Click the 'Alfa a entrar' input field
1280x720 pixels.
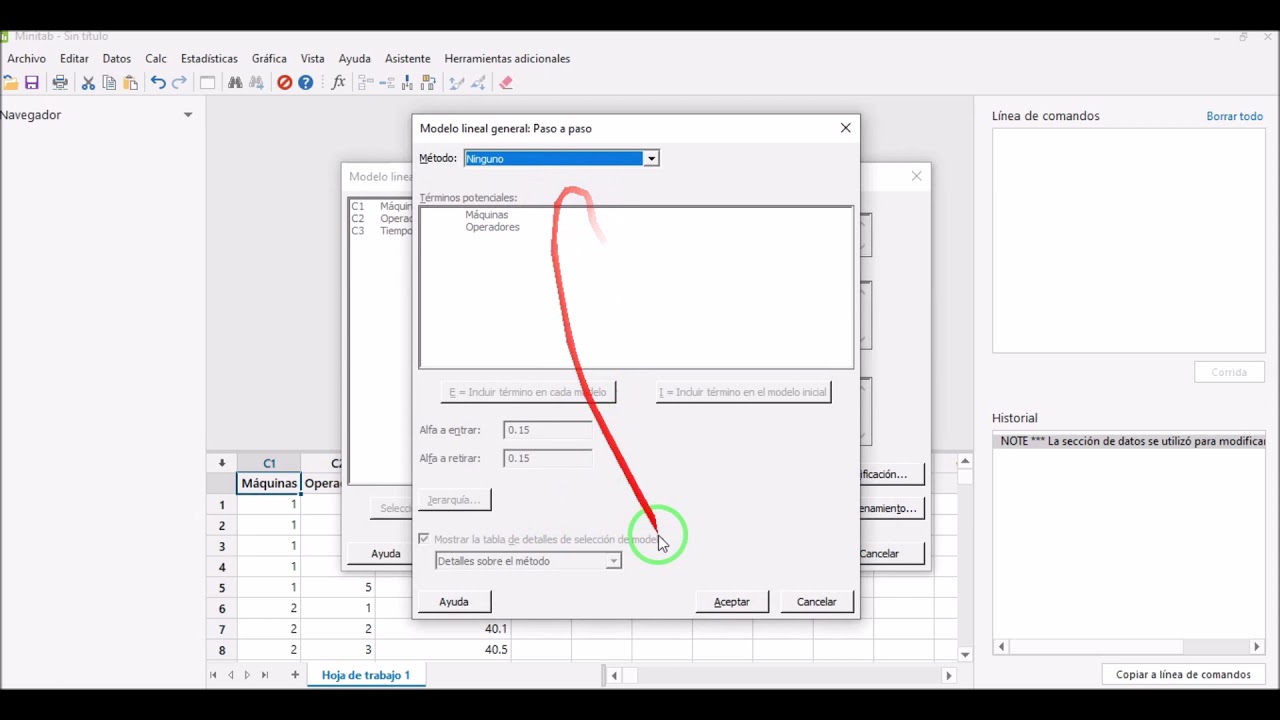point(548,430)
